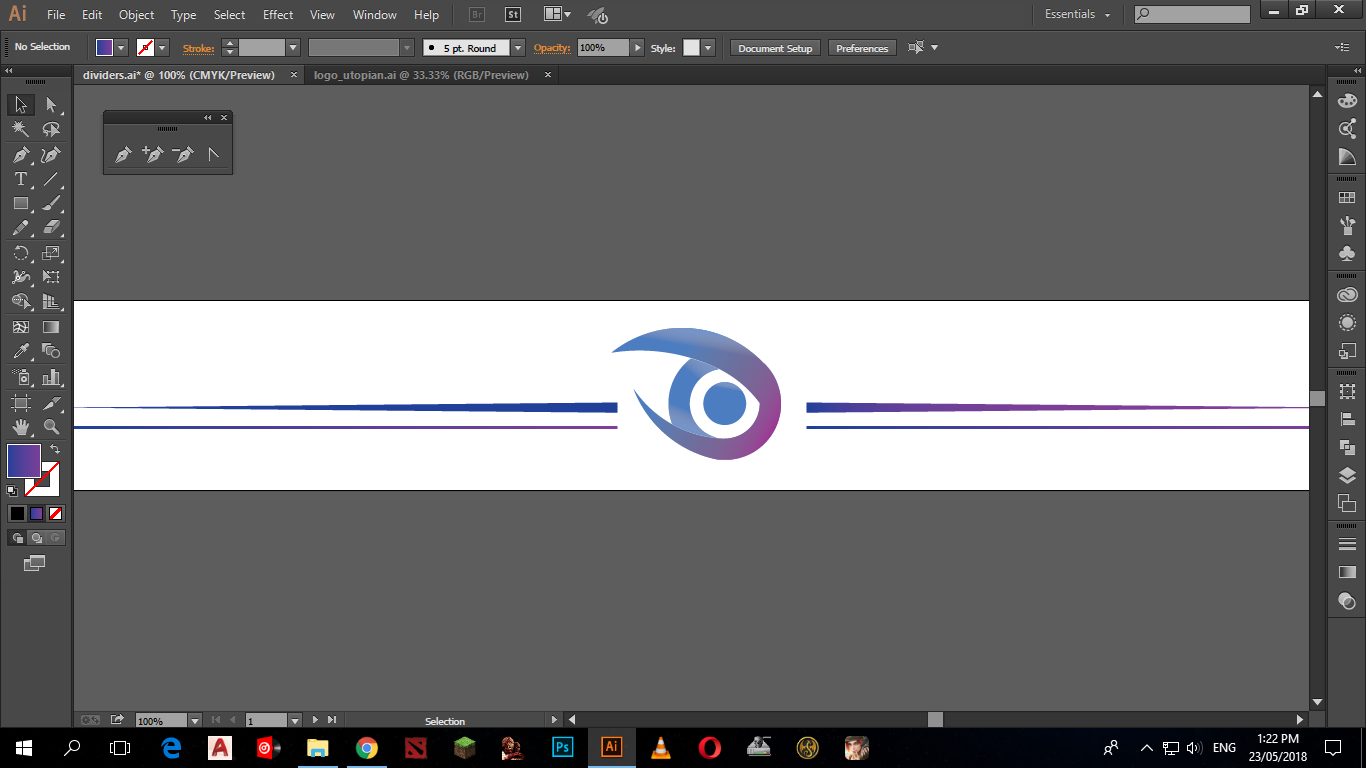The height and width of the screenshot is (768, 1366).
Task: Select the Column Graph tool
Action: (x=51, y=378)
